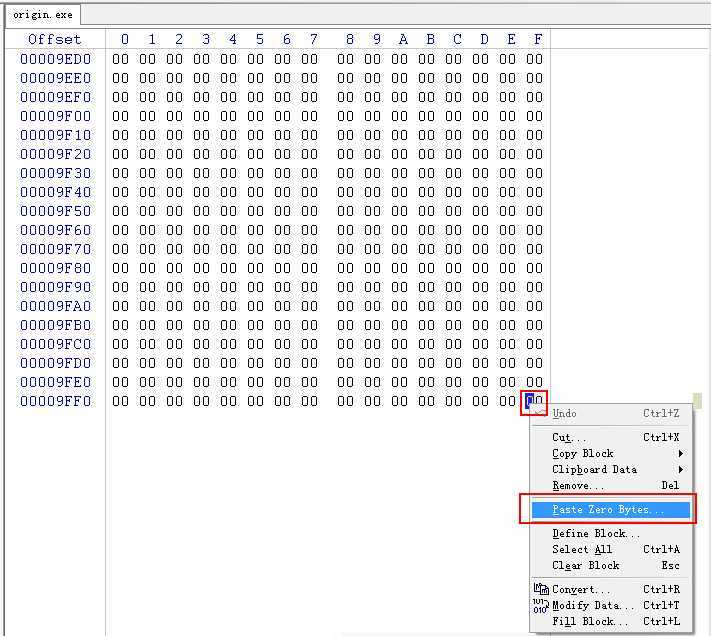Click byte in column E of row 00009FF0

[x=507, y=401]
